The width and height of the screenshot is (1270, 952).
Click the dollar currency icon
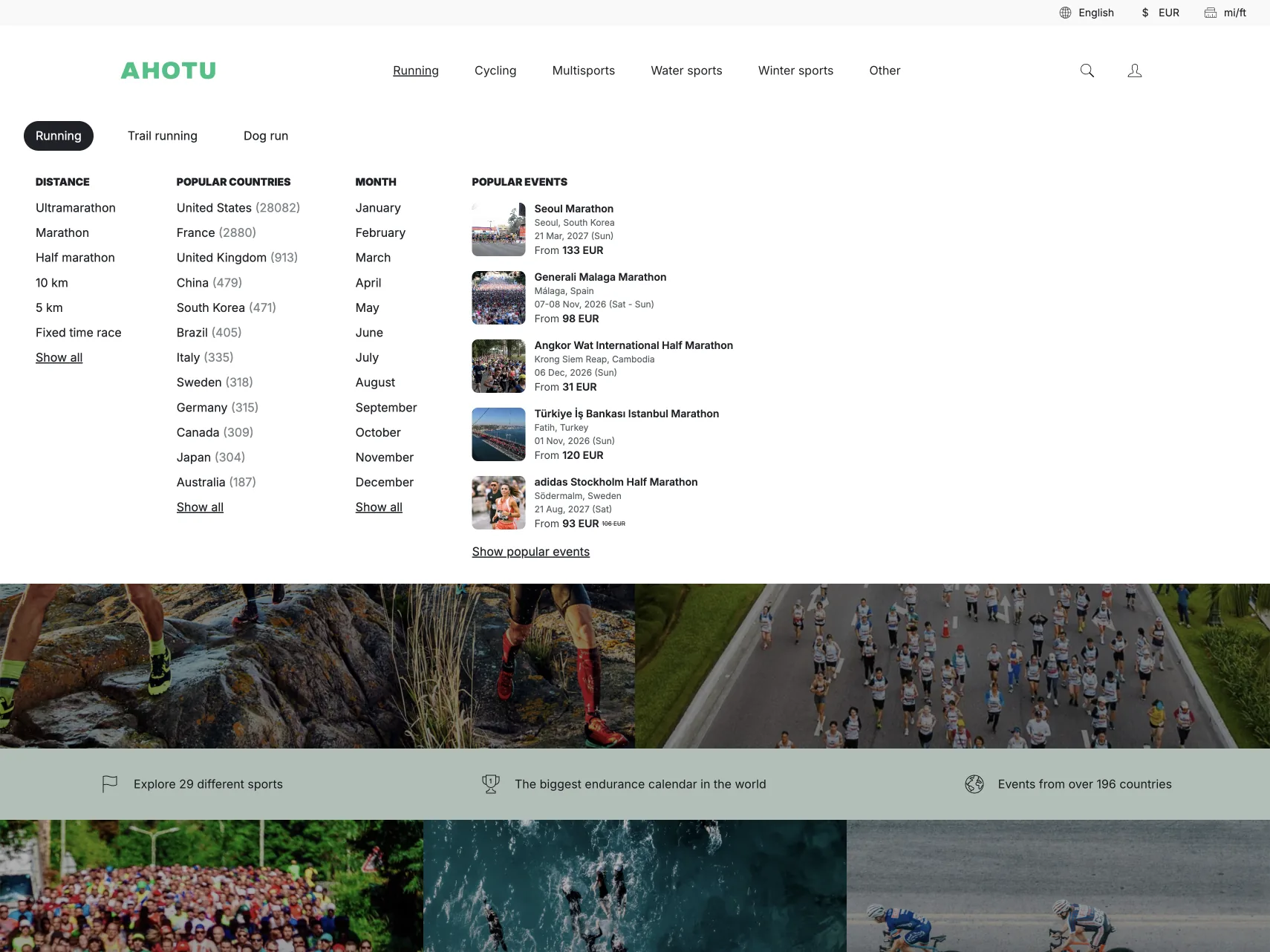coord(1145,13)
